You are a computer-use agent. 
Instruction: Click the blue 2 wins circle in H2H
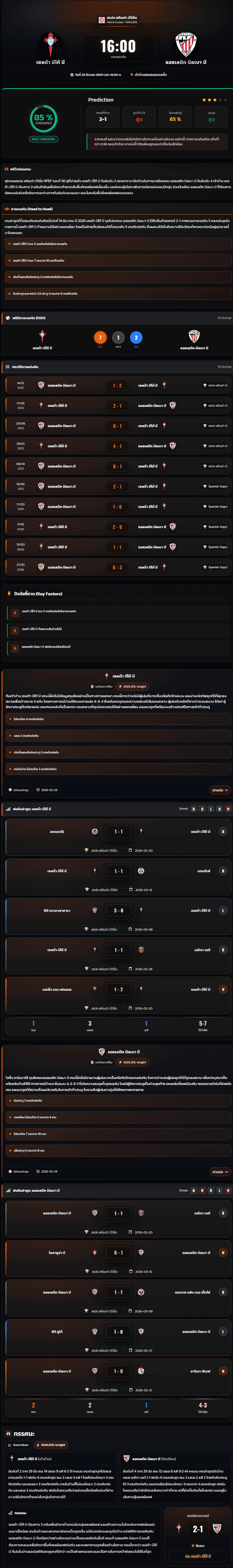(136, 337)
